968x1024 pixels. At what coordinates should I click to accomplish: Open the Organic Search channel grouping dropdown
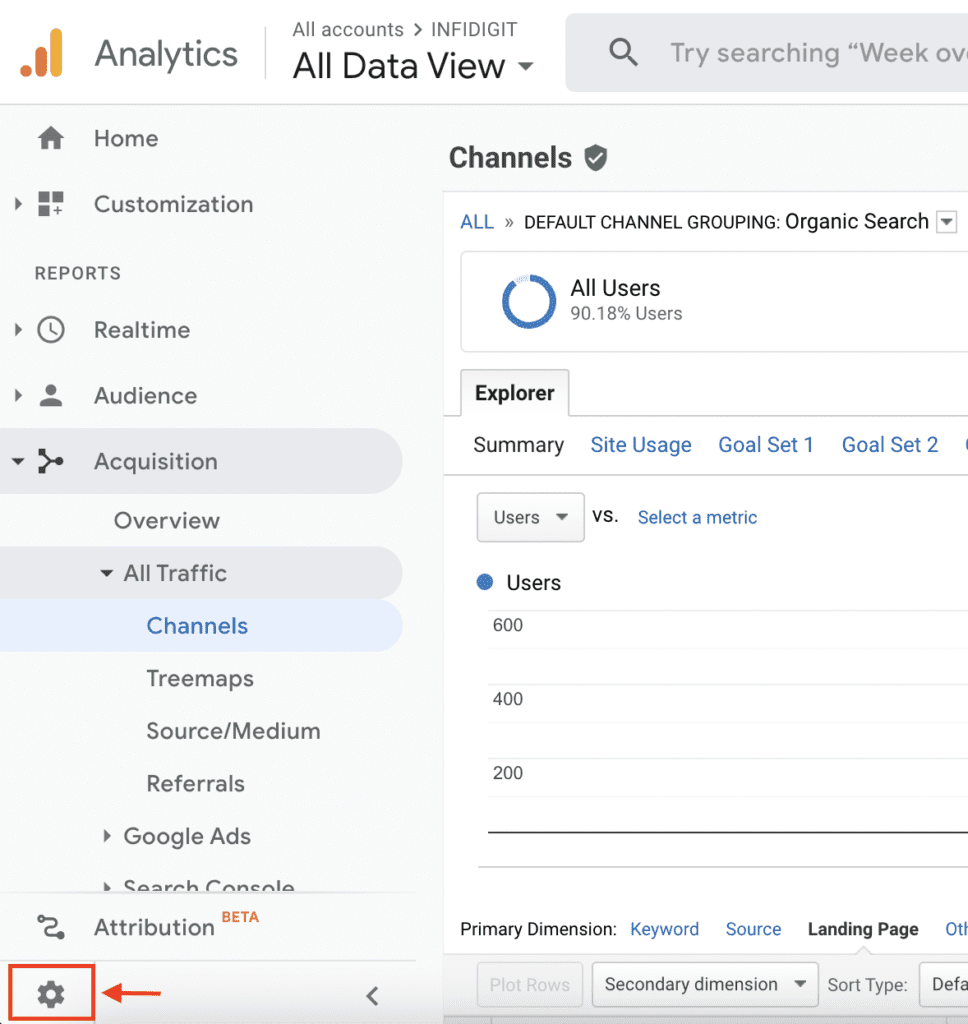[946, 222]
